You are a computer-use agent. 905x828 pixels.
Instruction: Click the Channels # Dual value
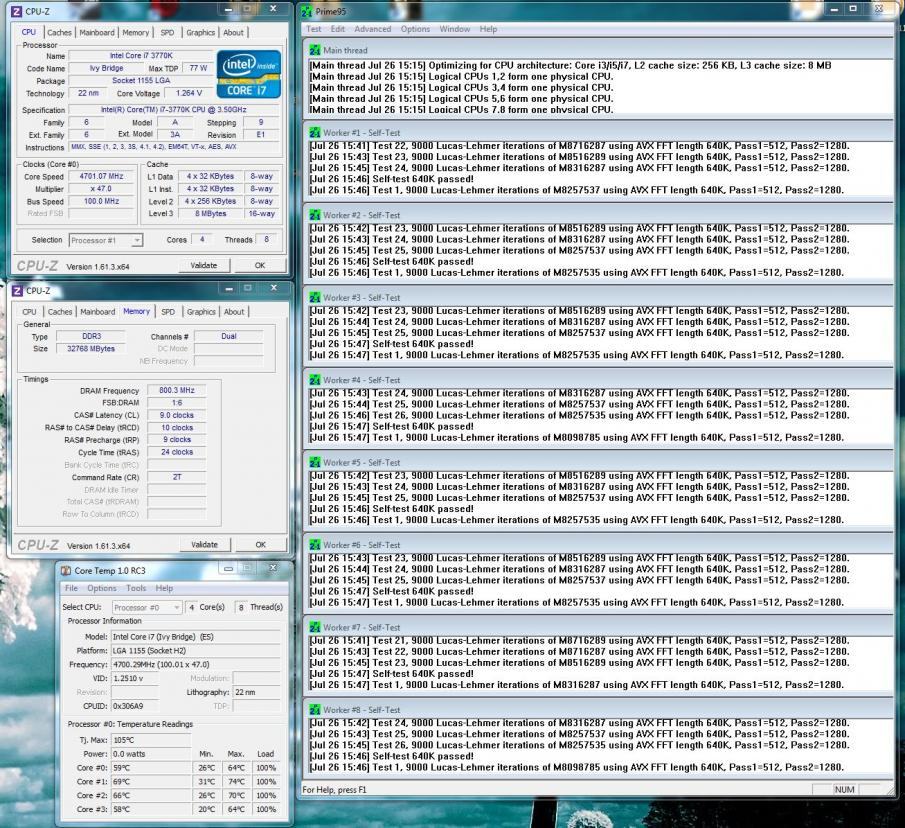tap(229, 336)
